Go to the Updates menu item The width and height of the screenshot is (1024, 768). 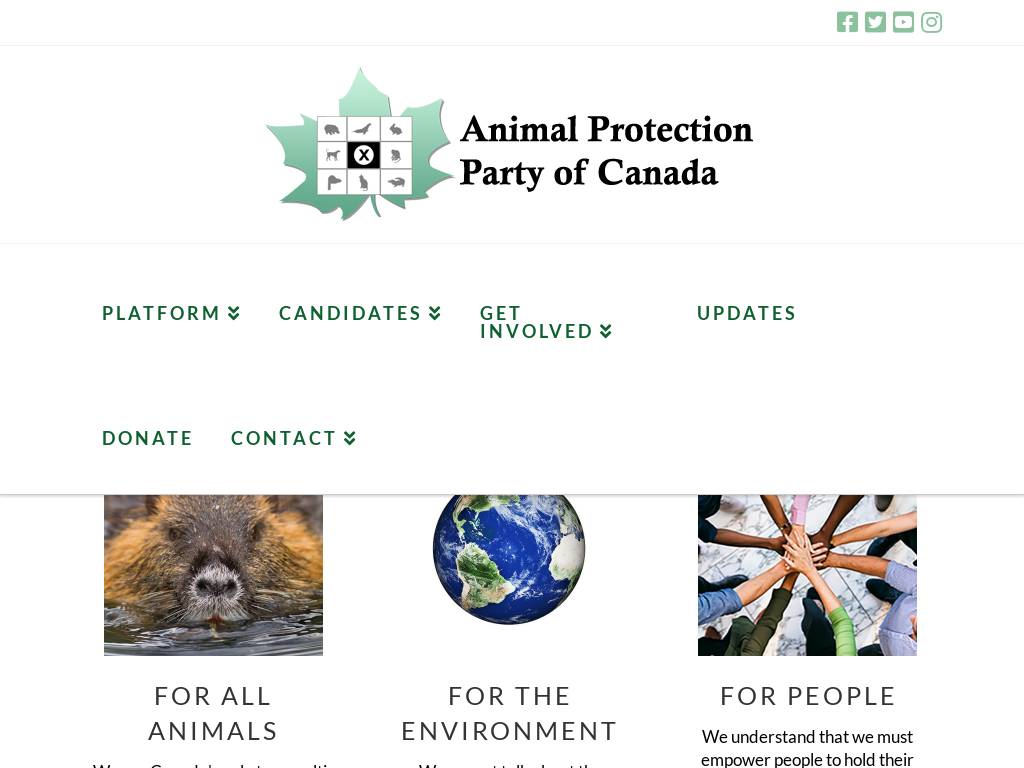pyautogui.click(x=746, y=314)
